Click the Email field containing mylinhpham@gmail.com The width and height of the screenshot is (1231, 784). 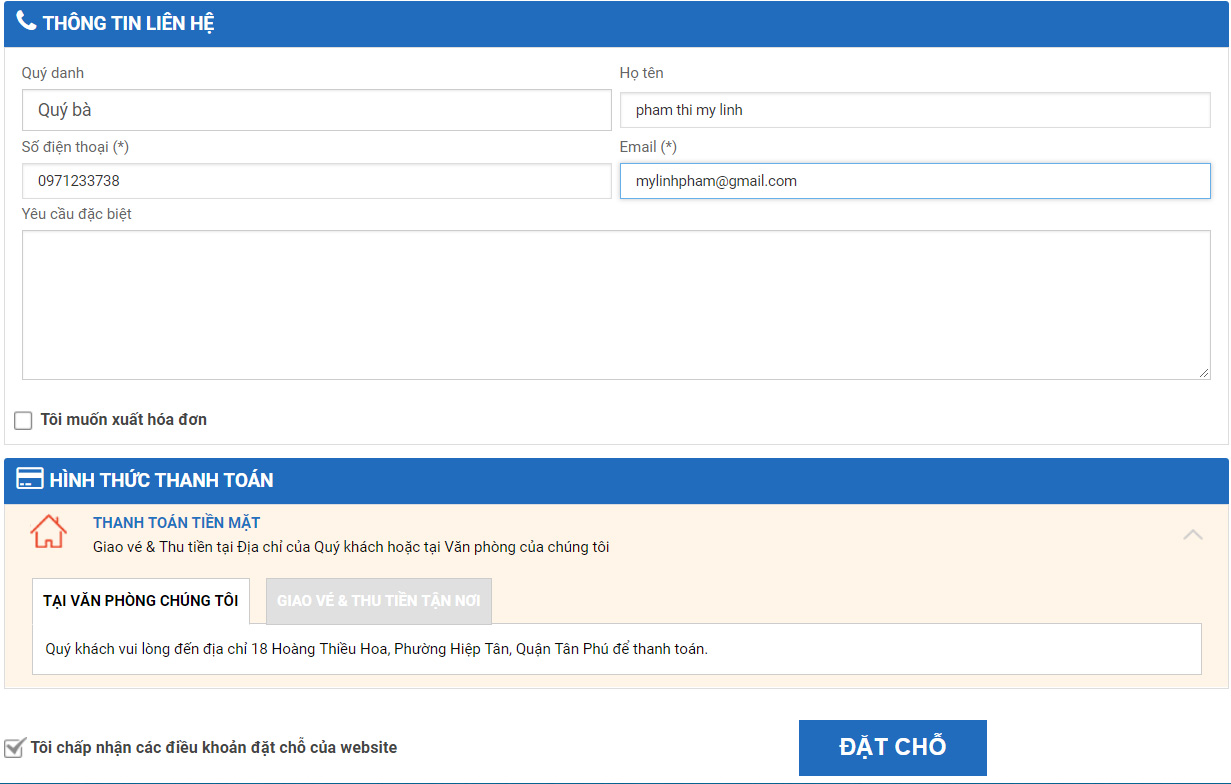pos(914,181)
